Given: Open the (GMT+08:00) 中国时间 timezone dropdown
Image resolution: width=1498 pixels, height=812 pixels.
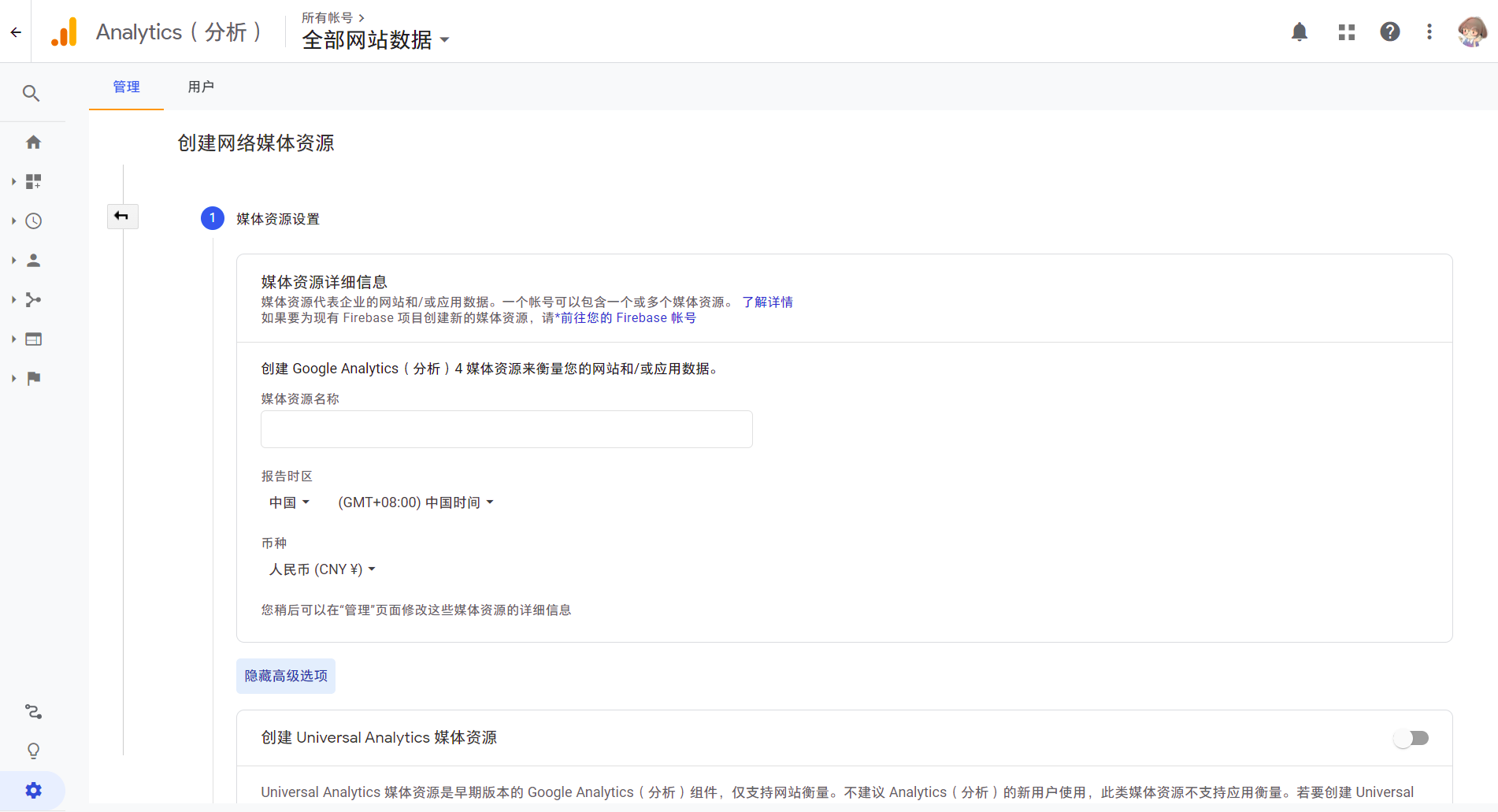Looking at the screenshot, I should pyautogui.click(x=415, y=502).
